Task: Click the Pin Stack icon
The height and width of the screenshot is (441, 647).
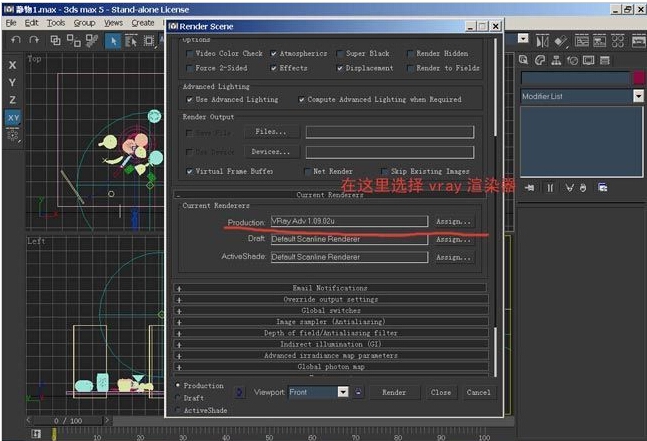Action: point(530,188)
